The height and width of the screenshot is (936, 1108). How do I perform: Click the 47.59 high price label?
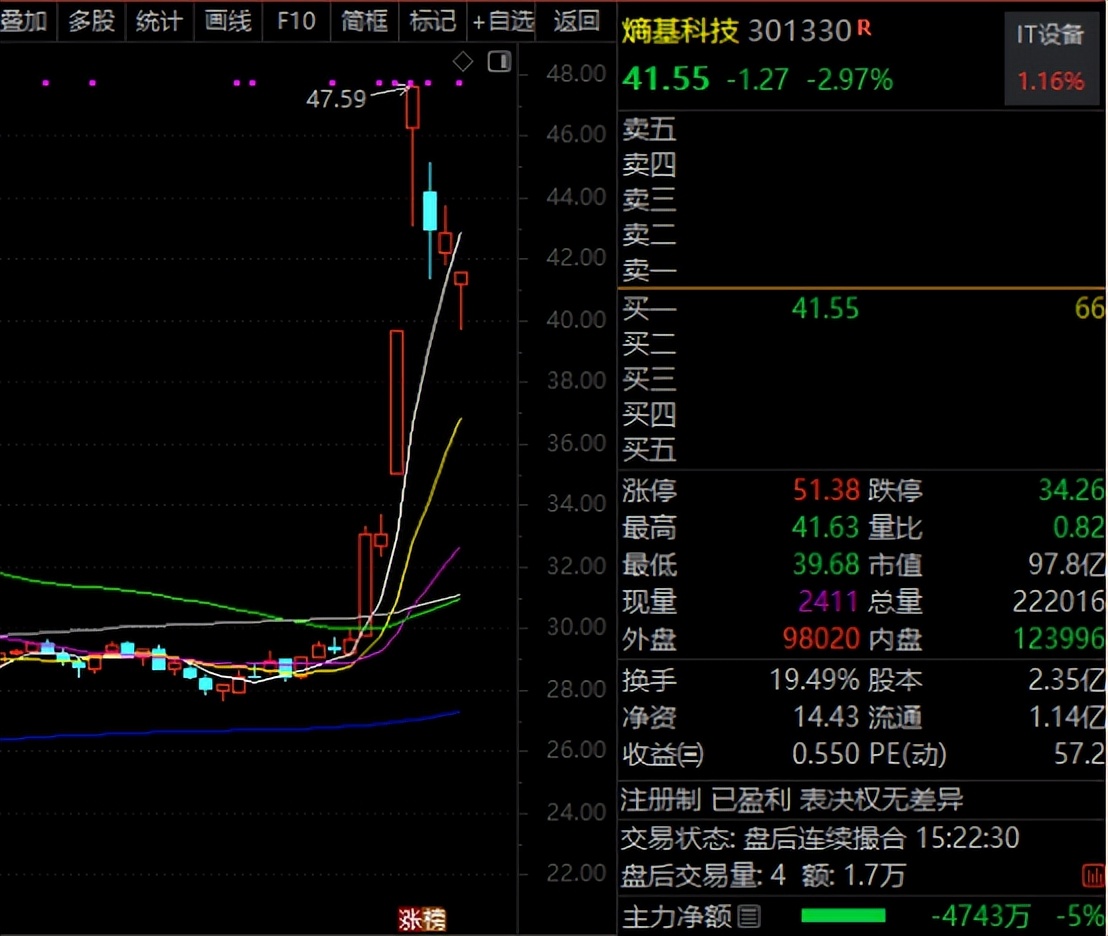pyautogui.click(x=335, y=98)
